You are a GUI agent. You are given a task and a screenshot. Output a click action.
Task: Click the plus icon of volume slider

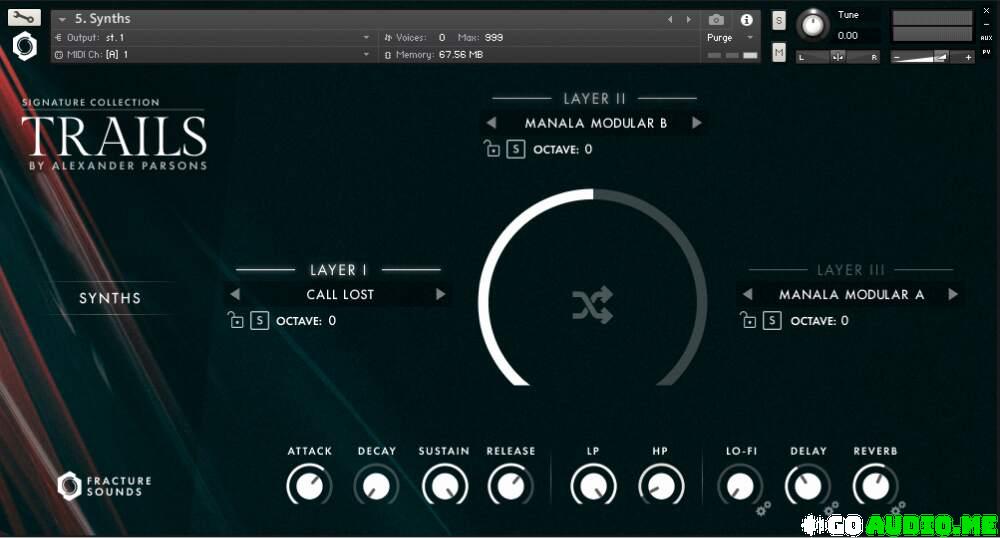click(x=968, y=57)
